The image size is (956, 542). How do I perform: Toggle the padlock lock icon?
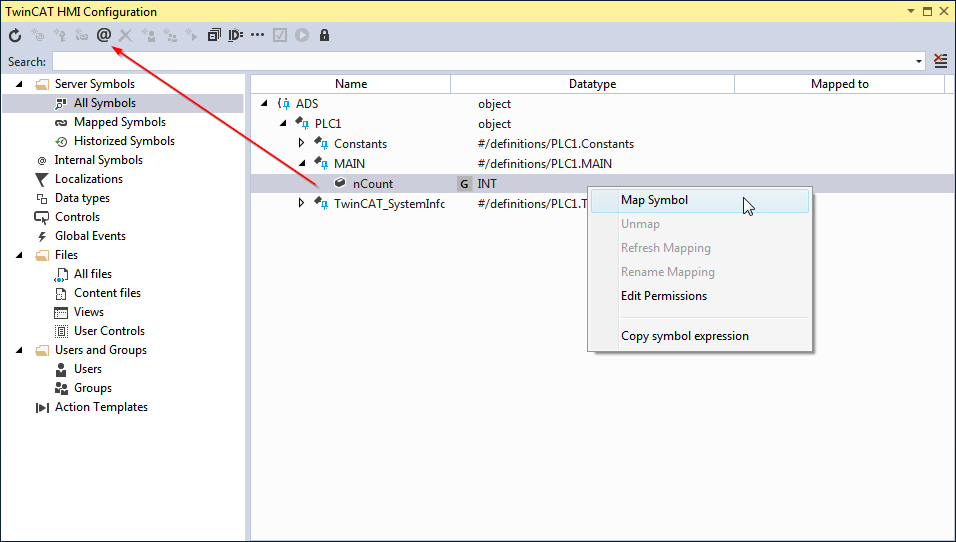tap(324, 35)
